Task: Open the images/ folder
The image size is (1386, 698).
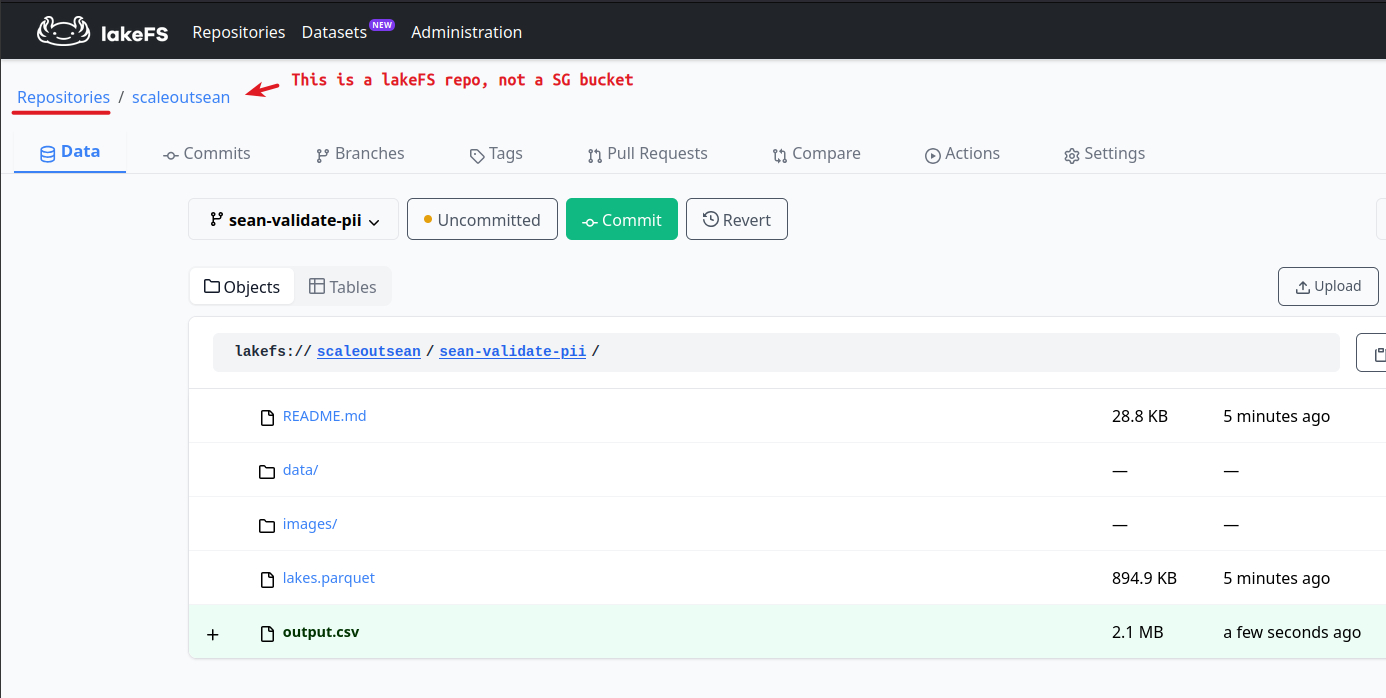Action: 310,523
